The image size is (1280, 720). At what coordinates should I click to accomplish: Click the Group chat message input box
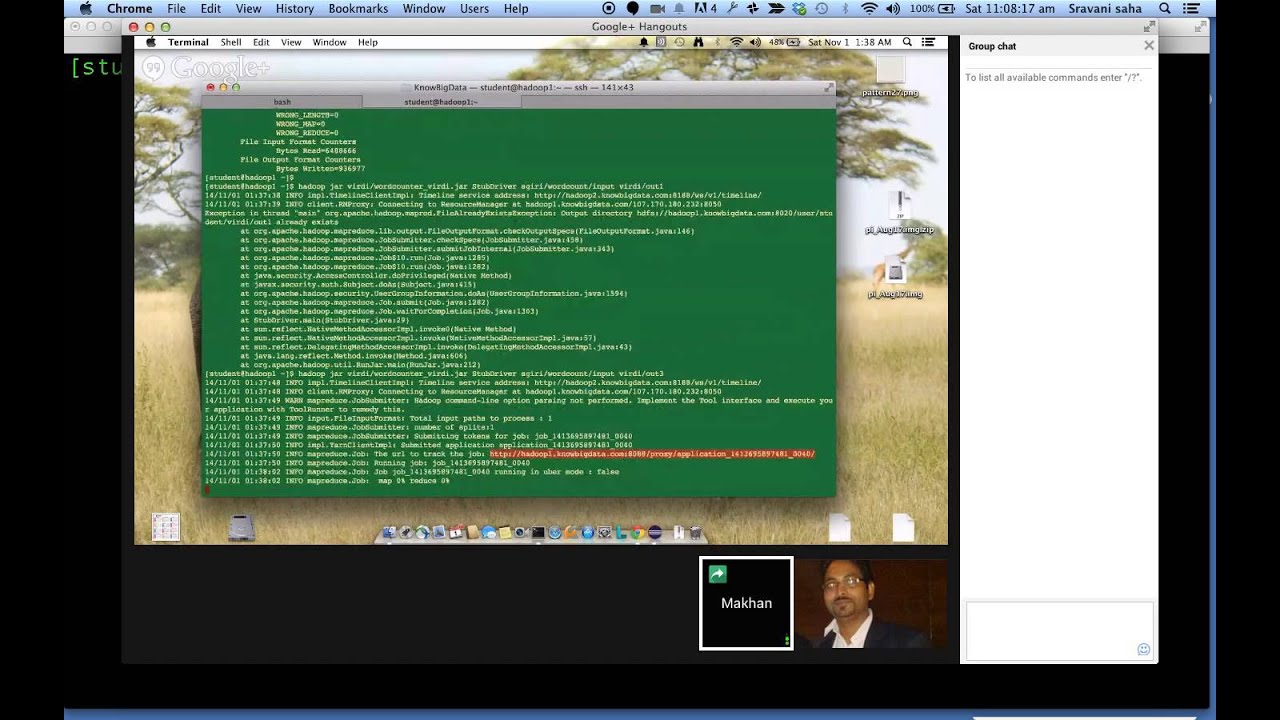tap(1059, 630)
